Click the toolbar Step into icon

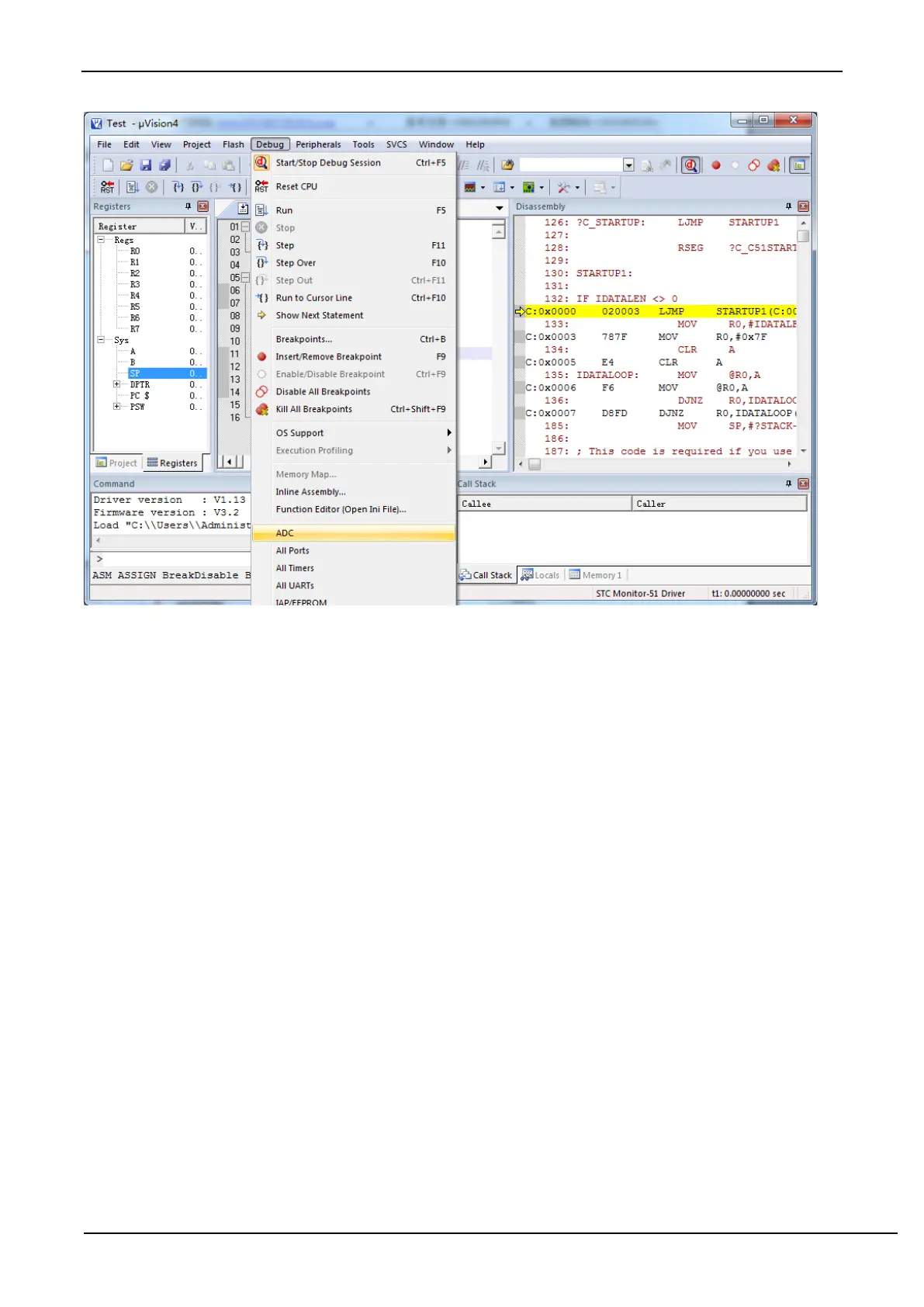(178, 187)
